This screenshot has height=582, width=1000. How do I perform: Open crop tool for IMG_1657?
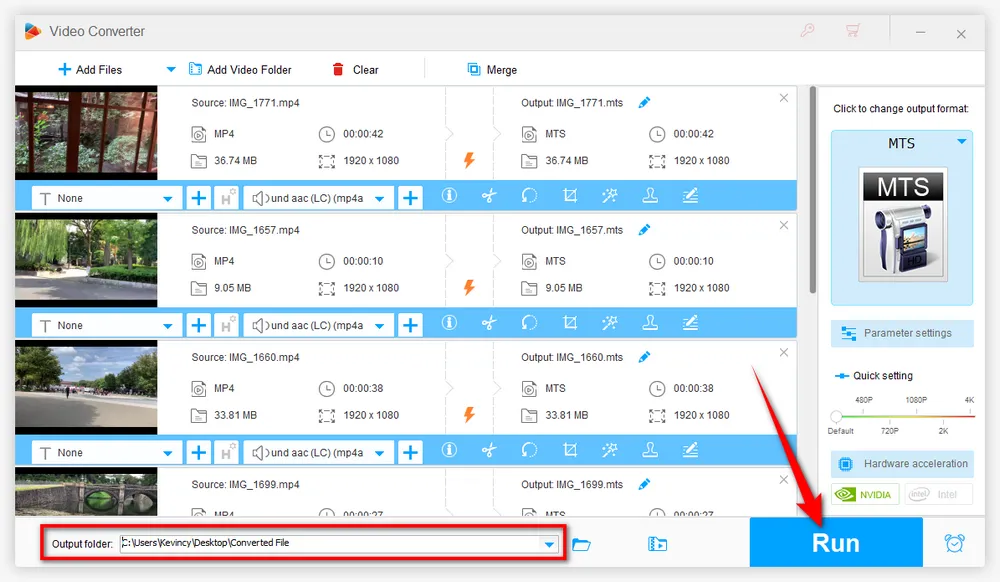pos(570,323)
